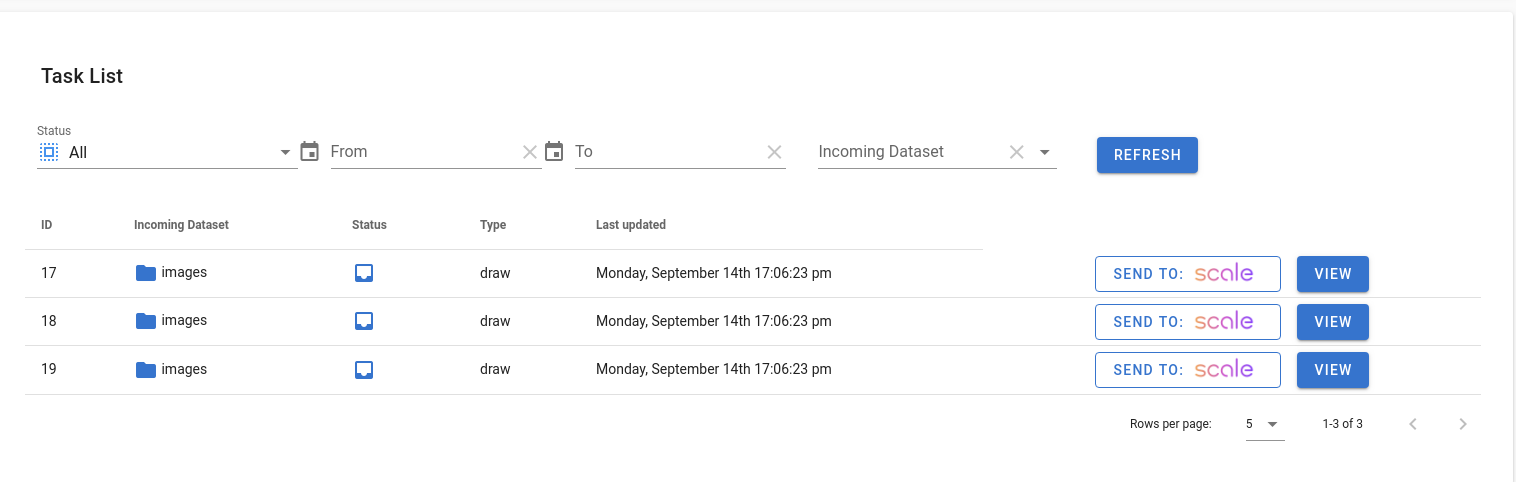1516x482 pixels.
Task: View task 19
Action: (x=1333, y=370)
